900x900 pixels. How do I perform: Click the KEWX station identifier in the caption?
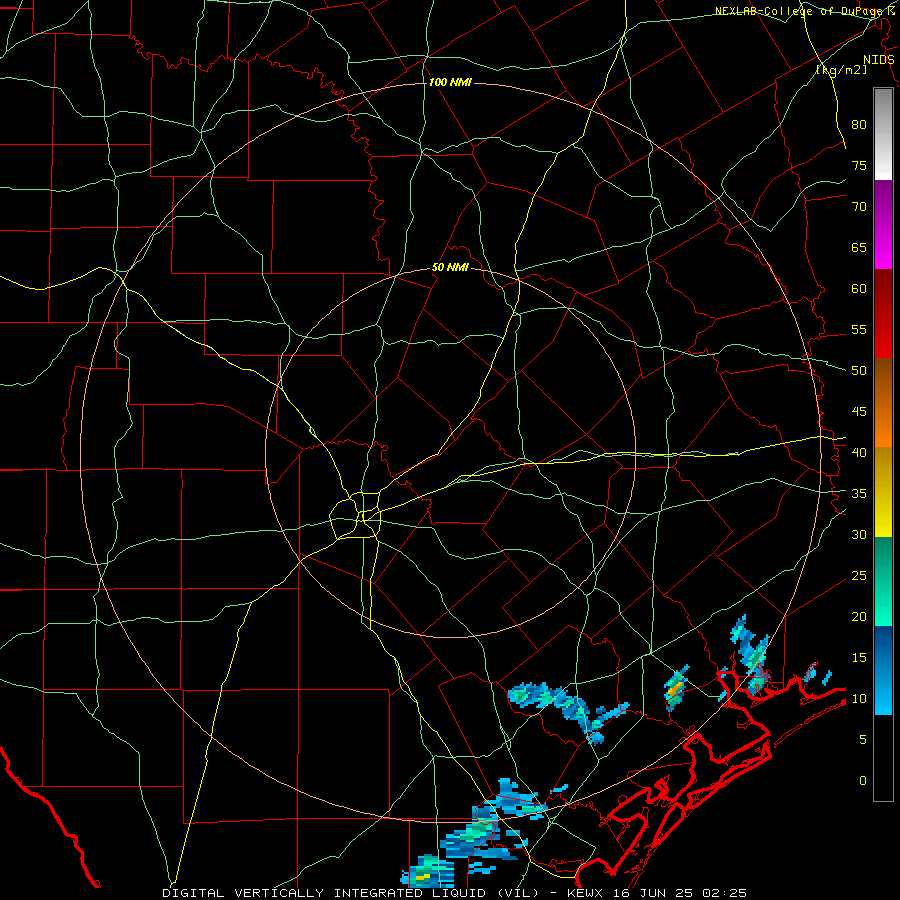click(x=588, y=893)
